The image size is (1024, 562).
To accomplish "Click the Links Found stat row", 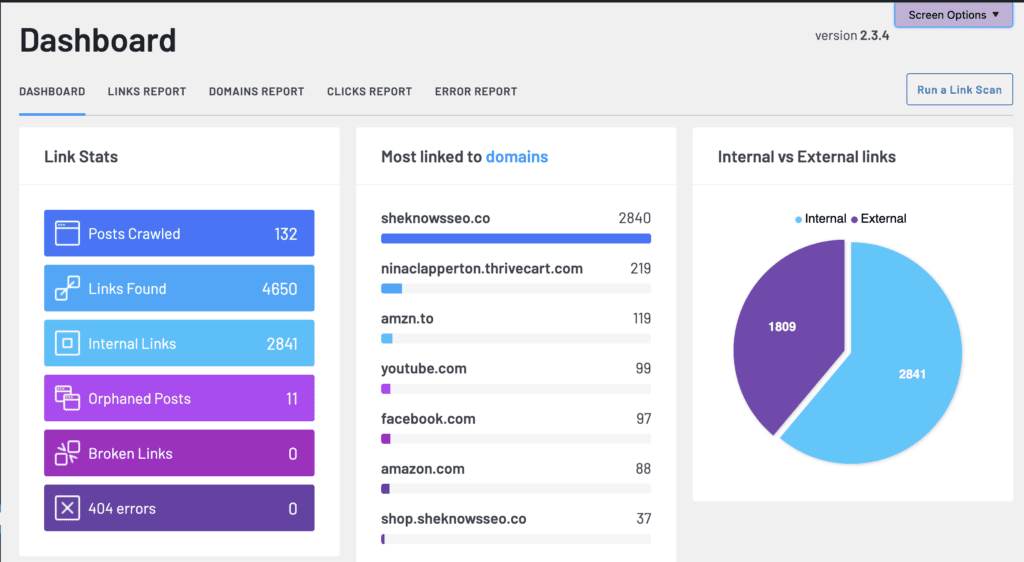I will coord(179,288).
